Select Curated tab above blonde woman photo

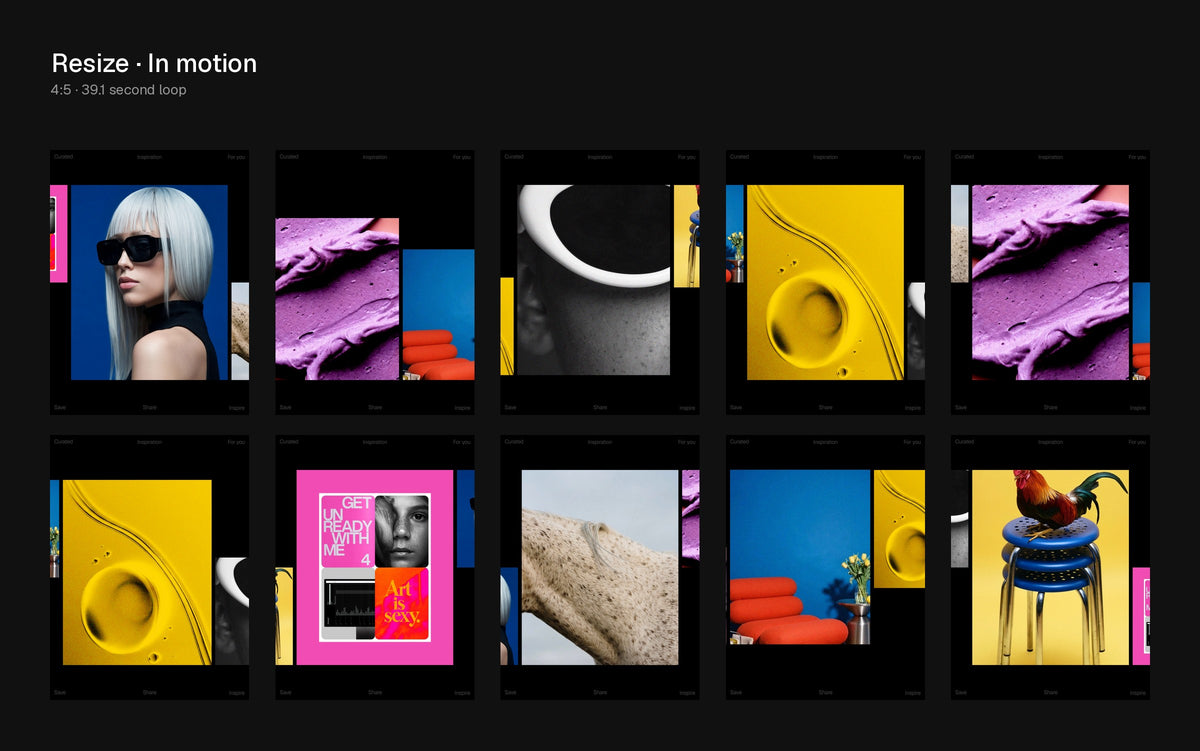point(63,157)
